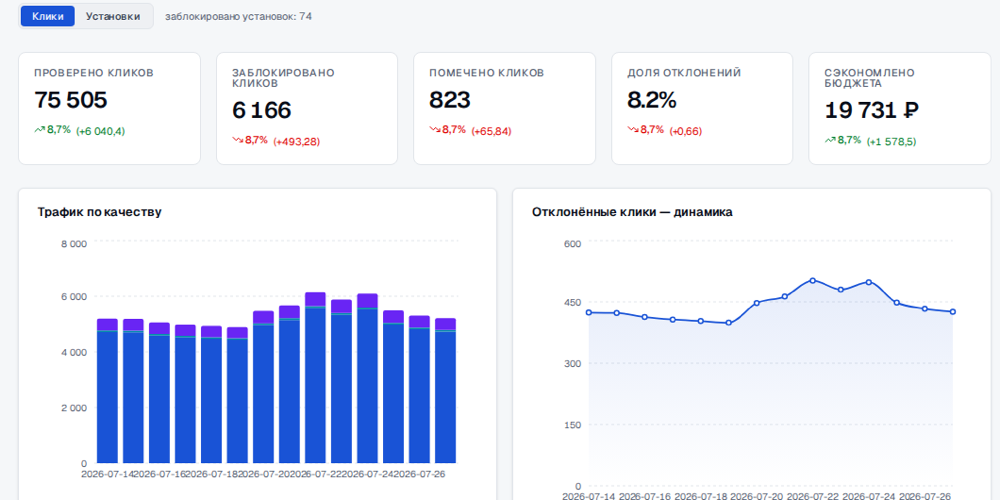Screen dimensions: 1000x500
Task: Click the 450 axis label in line chart
Action: pyautogui.click(x=572, y=303)
